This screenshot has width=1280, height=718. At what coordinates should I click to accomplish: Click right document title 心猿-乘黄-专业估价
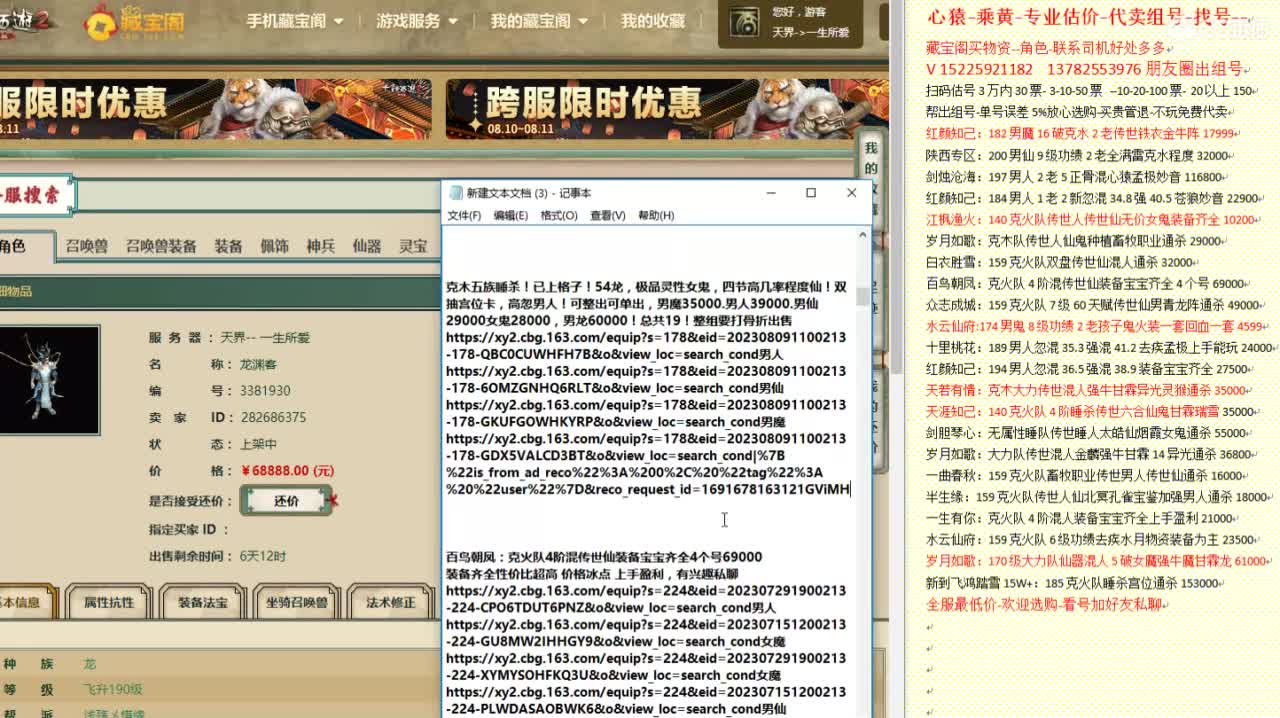[x=1089, y=17]
